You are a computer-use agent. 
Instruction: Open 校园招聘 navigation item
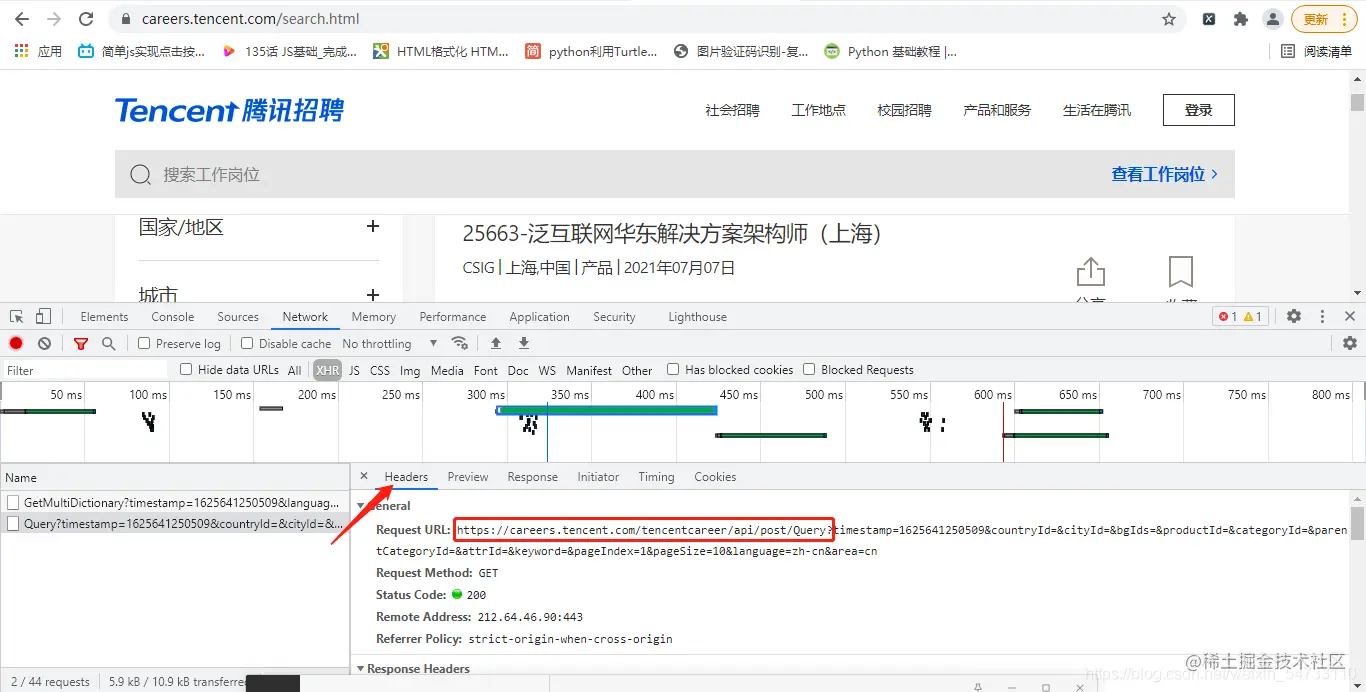click(x=904, y=110)
